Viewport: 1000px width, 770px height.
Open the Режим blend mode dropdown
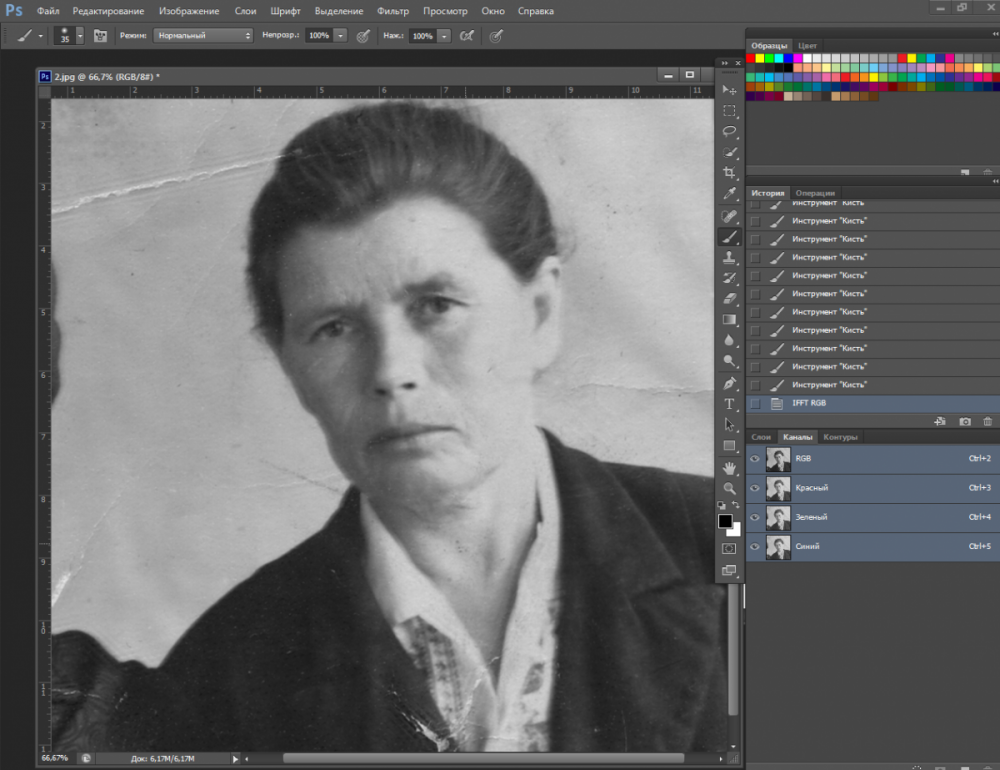click(x=203, y=35)
